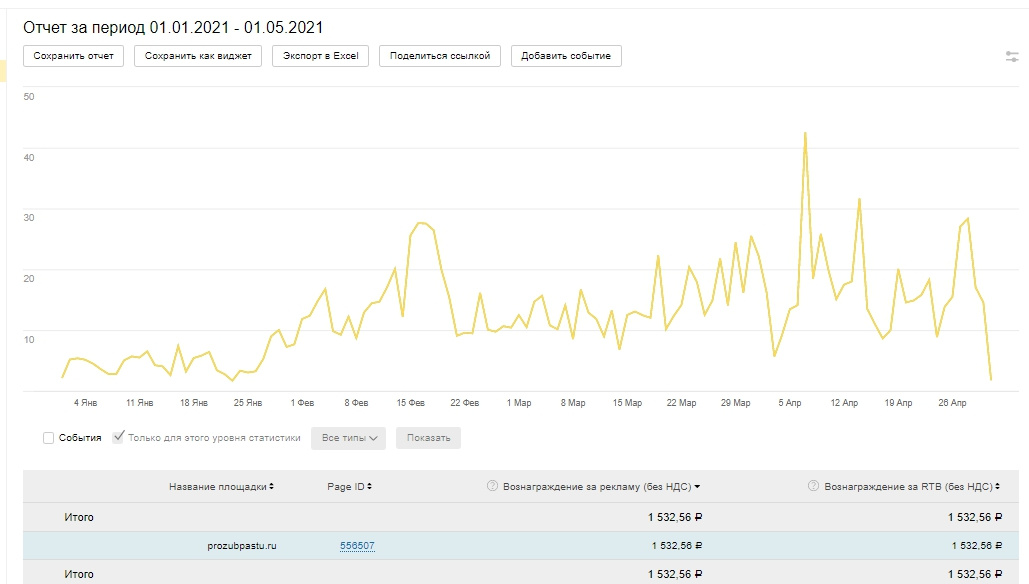Click 26 Апр axis label

[x=952, y=403]
